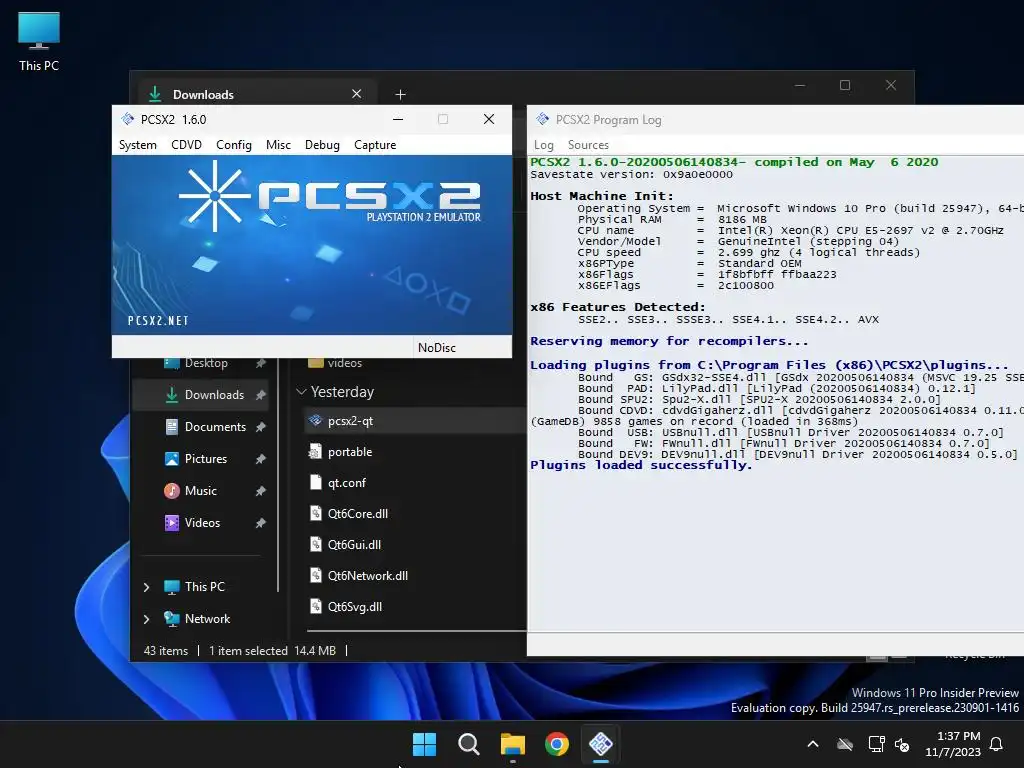Image resolution: width=1024 pixels, height=768 pixels.
Task: Click the OneDrive cloud tray icon
Action: 845,744
